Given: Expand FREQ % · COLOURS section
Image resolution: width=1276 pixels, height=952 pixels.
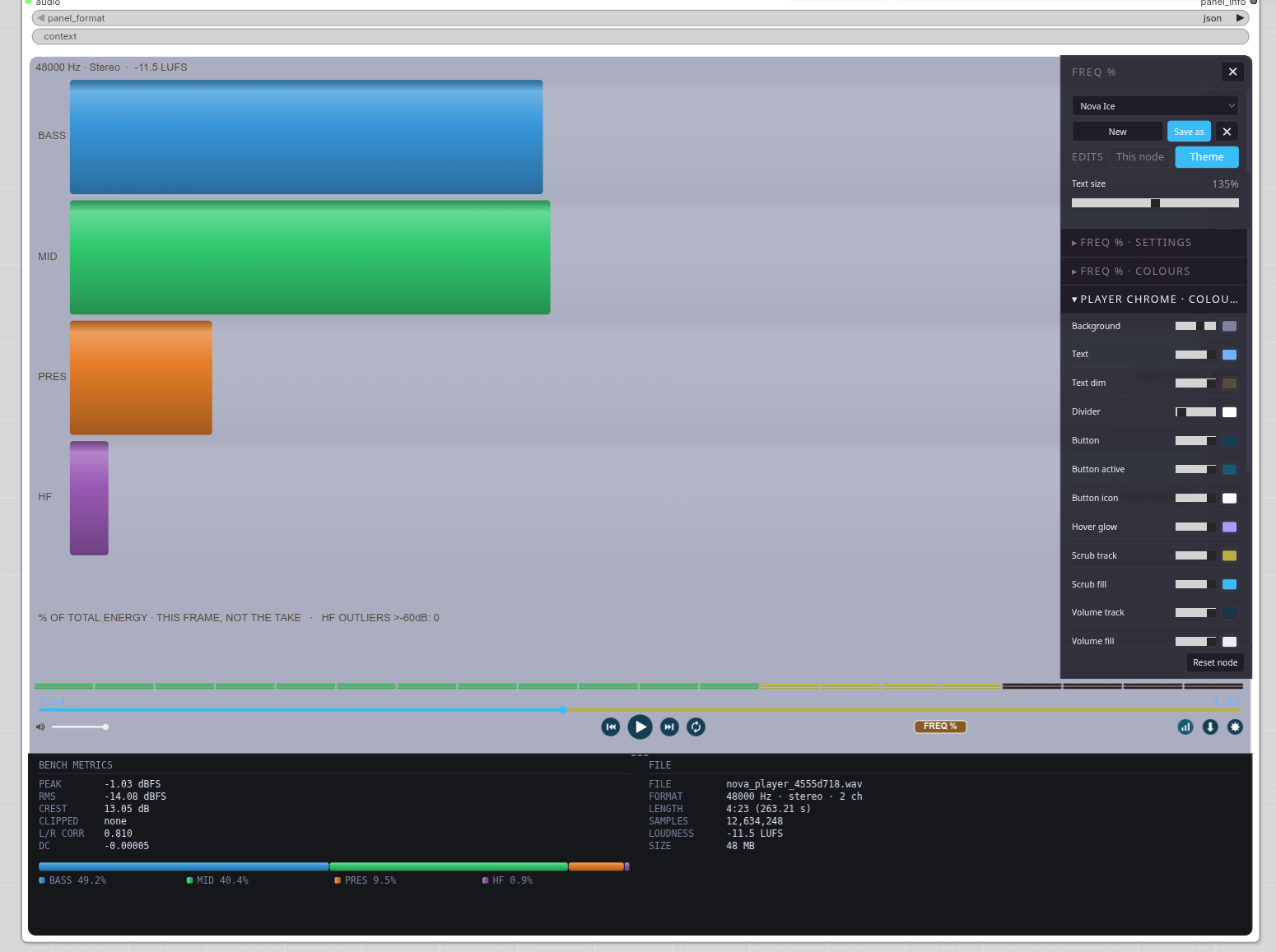Looking at the screenshot, I should (1154, 272).
